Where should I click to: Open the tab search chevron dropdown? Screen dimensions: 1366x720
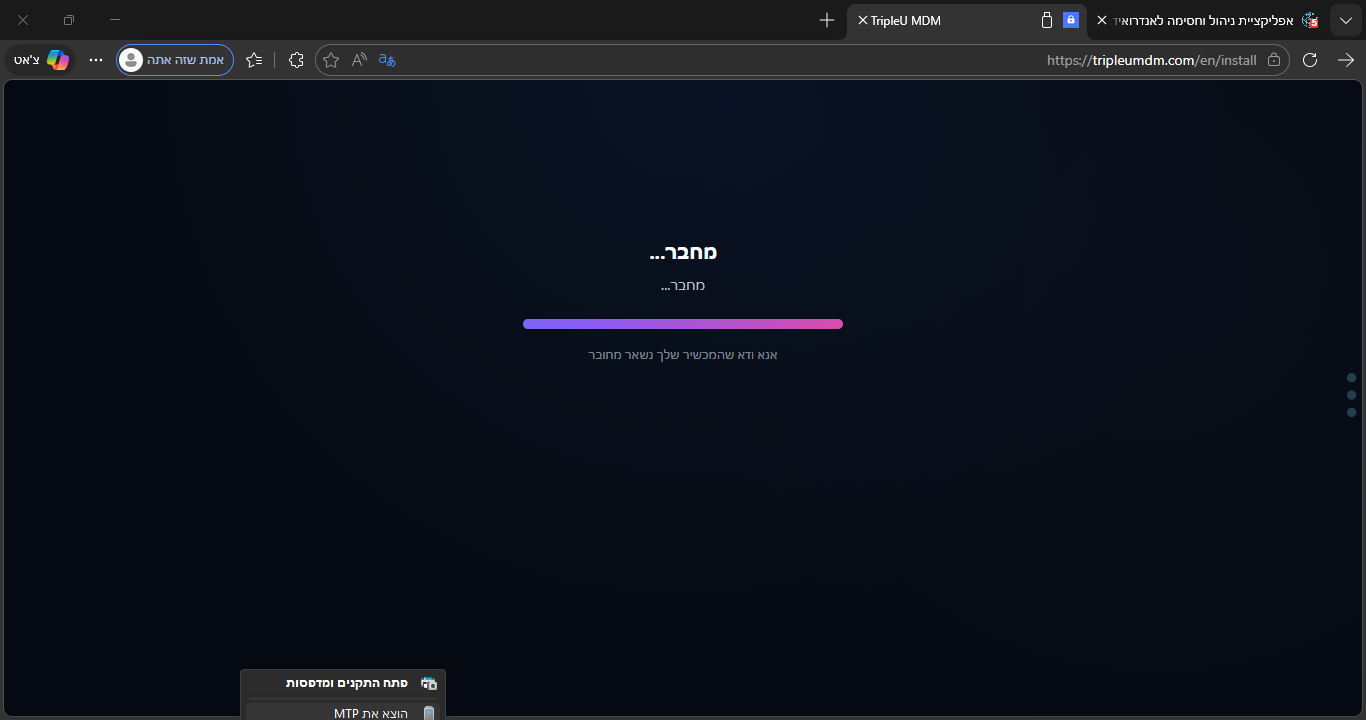click(x=1345, y=20)
